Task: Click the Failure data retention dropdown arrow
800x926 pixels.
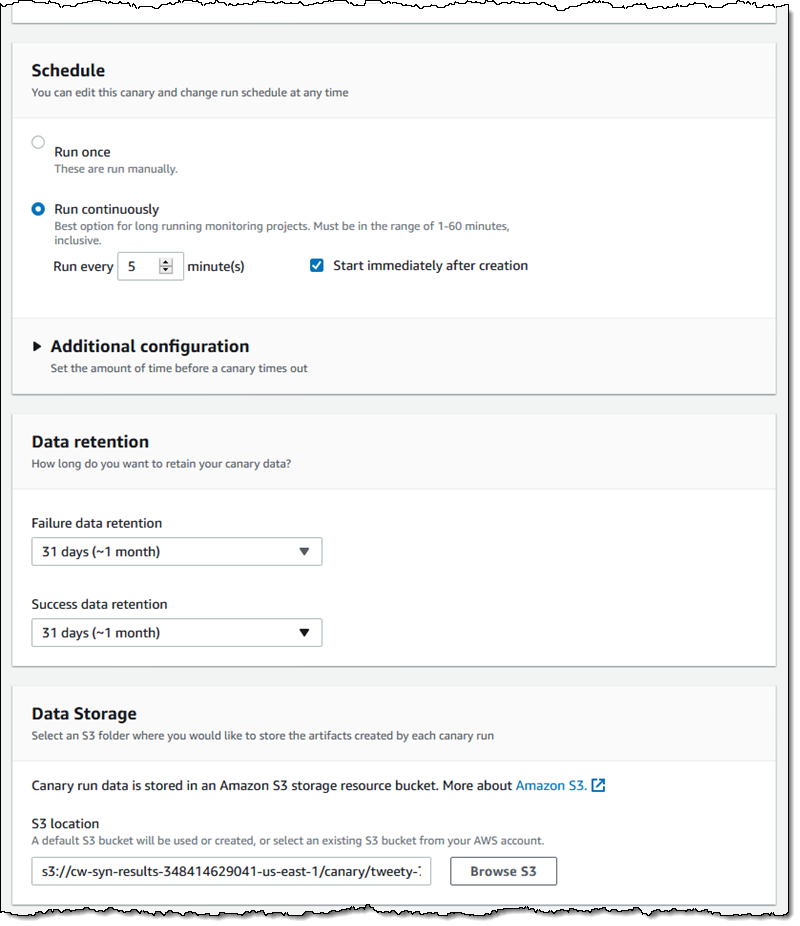Action: tap(304, 552)
